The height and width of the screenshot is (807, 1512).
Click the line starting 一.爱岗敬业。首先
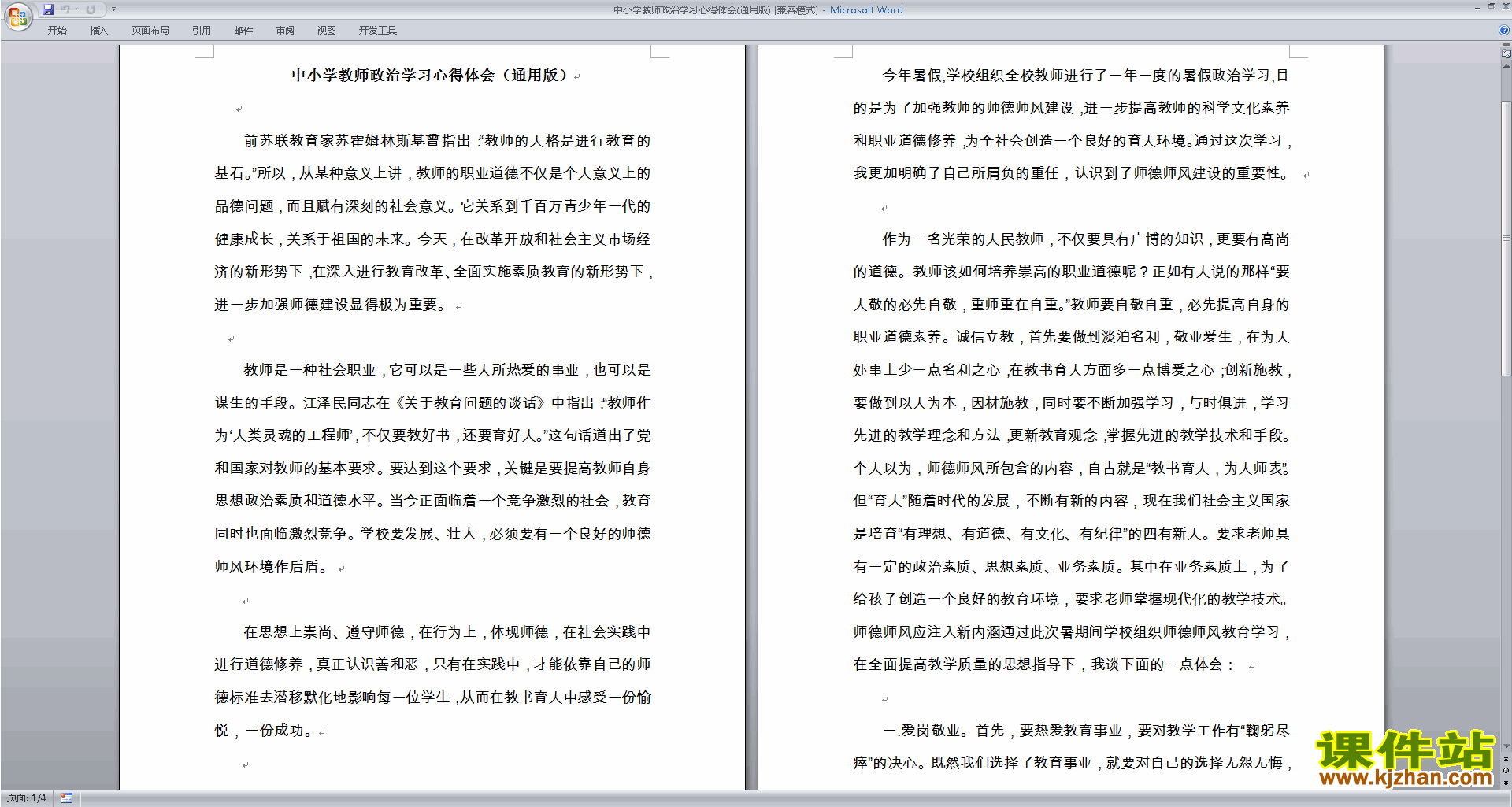tap(1086, 731)
